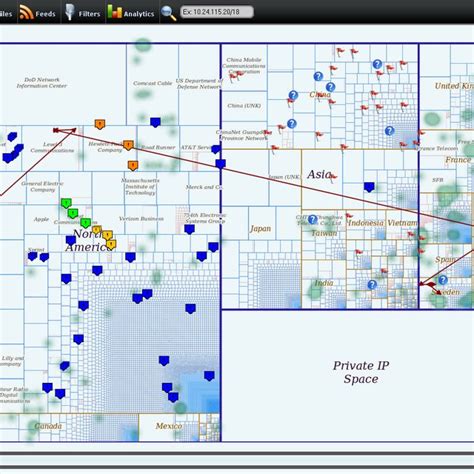Select the Mexico region label
This screenshot has width=474, height=474.
click(169, 426)
